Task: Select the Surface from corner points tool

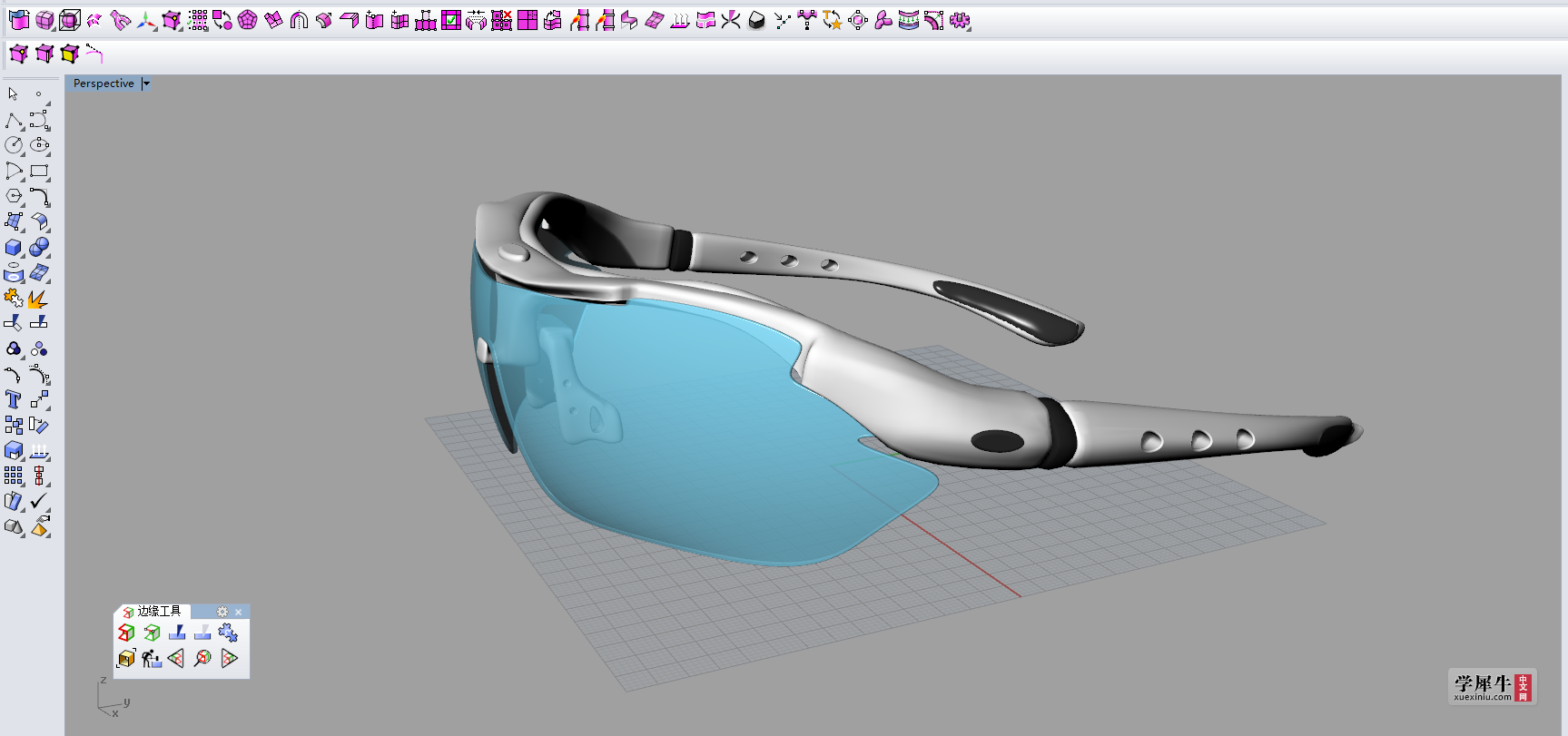Action: [14, 221]
